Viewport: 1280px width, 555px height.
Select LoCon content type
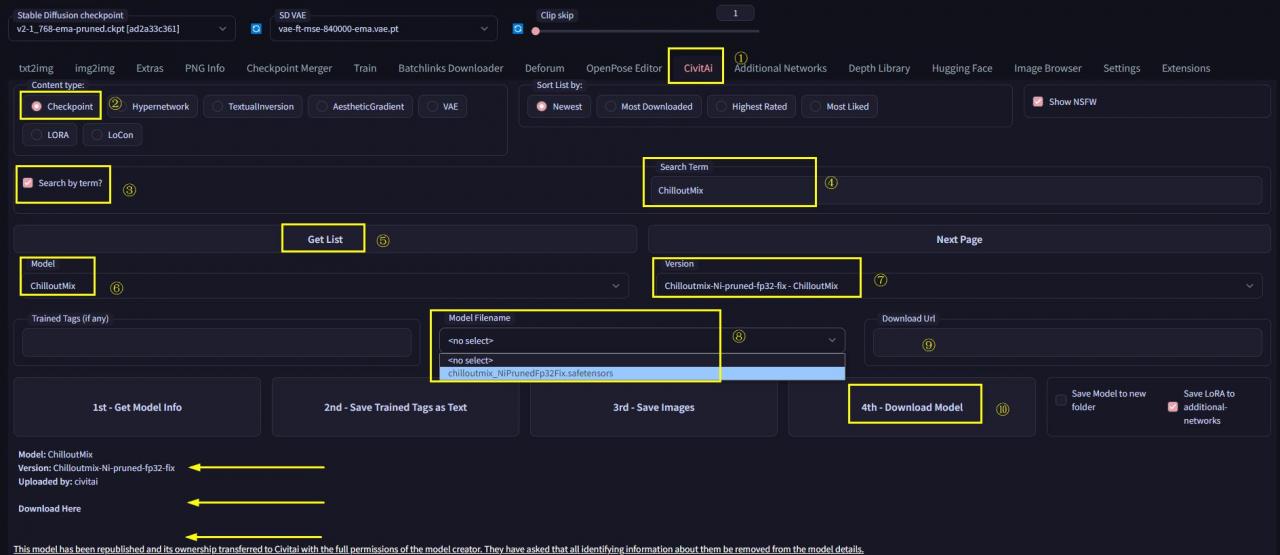pos(112,135)
